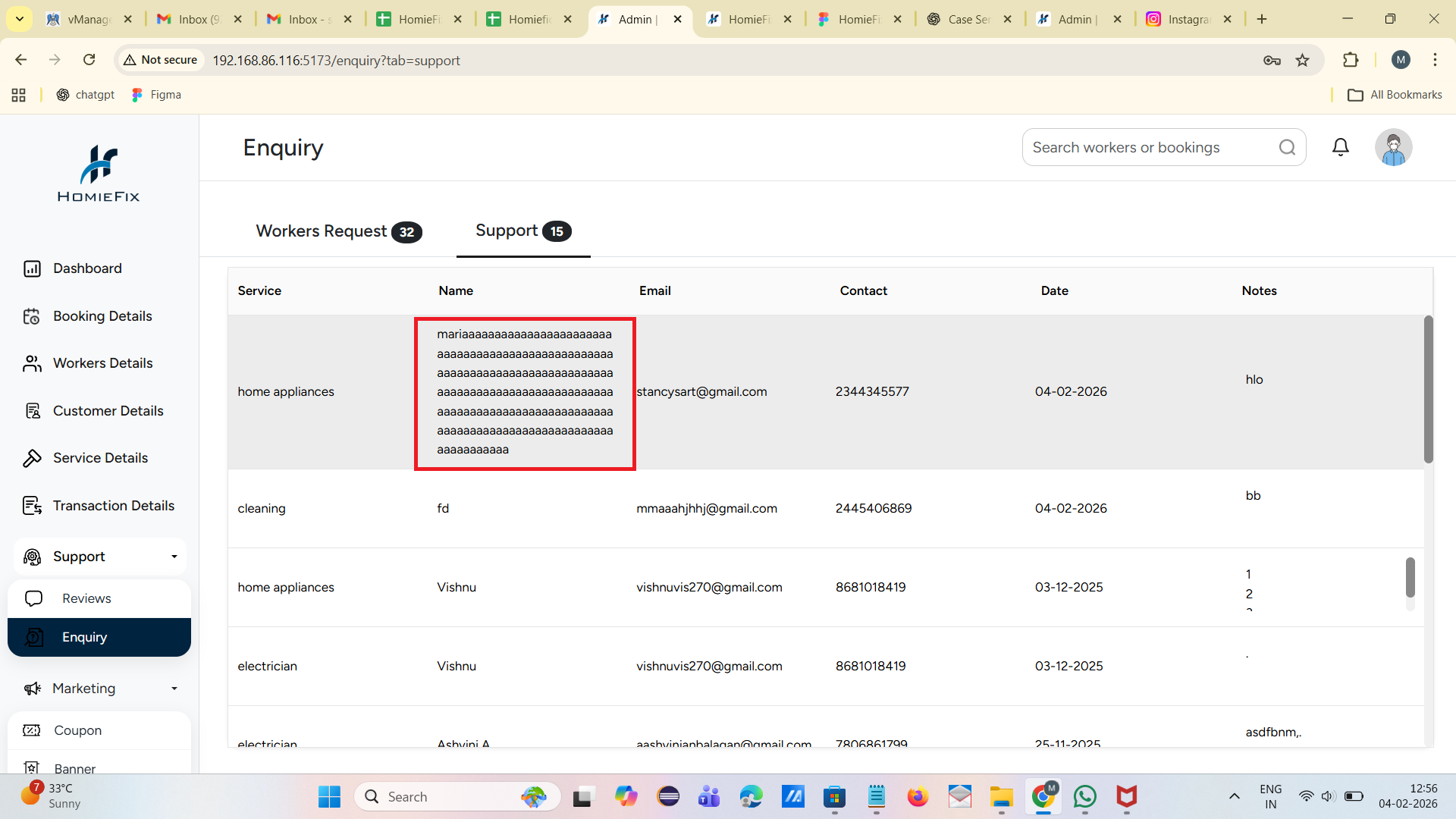Click the search magnifier icon
1456x819 pixels.
(1287, 147)
